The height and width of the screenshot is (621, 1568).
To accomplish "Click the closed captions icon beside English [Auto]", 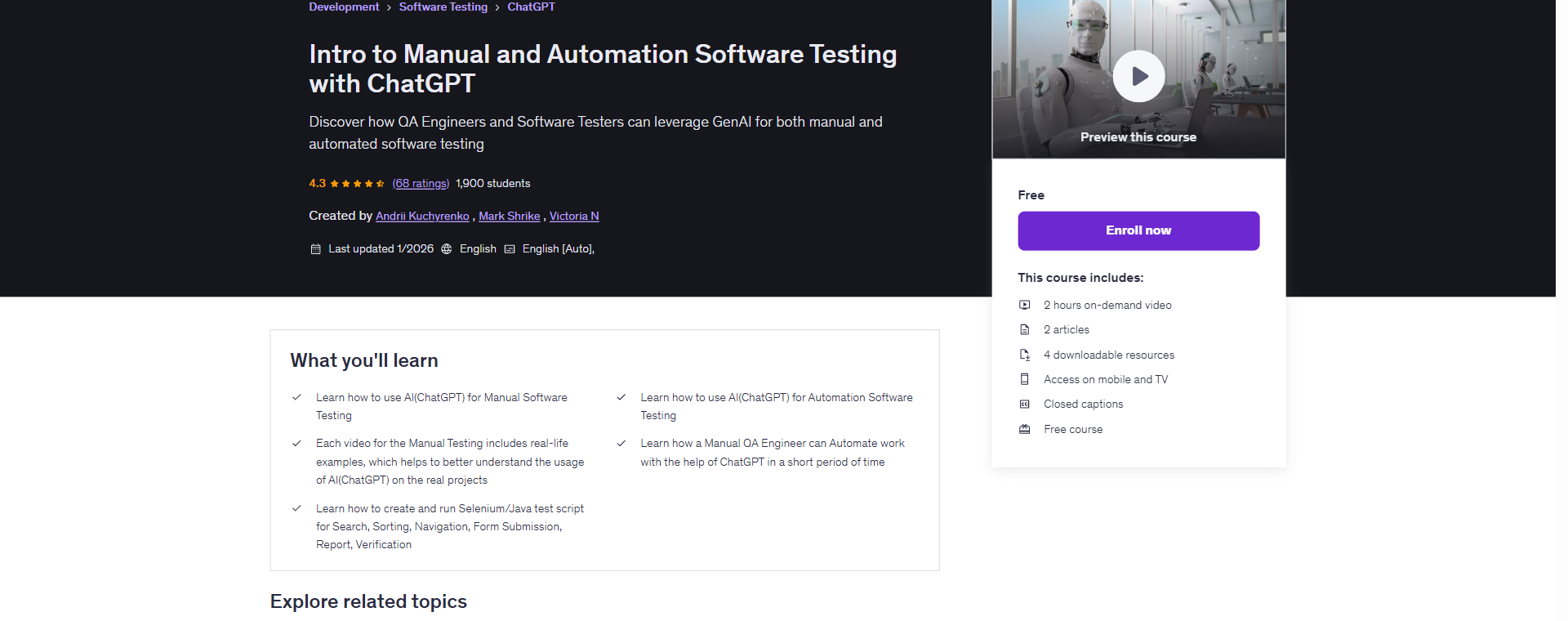I will coord(510,249).
